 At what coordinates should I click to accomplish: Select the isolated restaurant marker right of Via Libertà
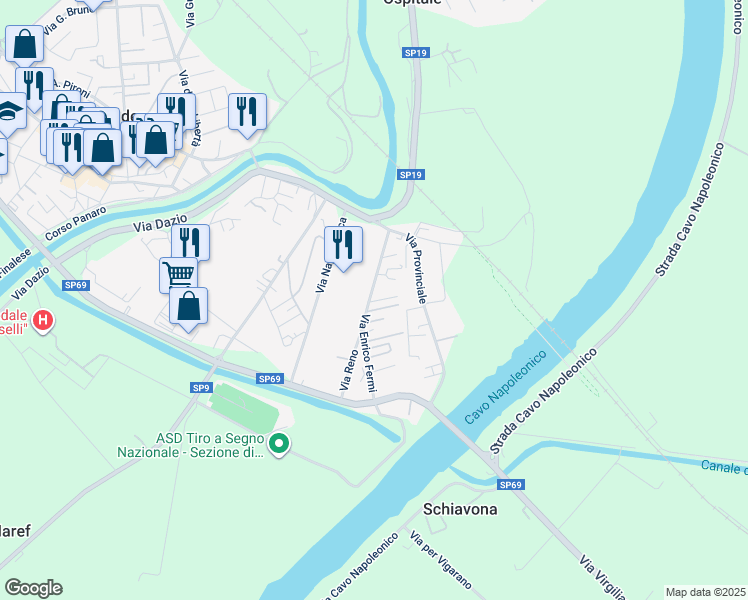(247, 112)
